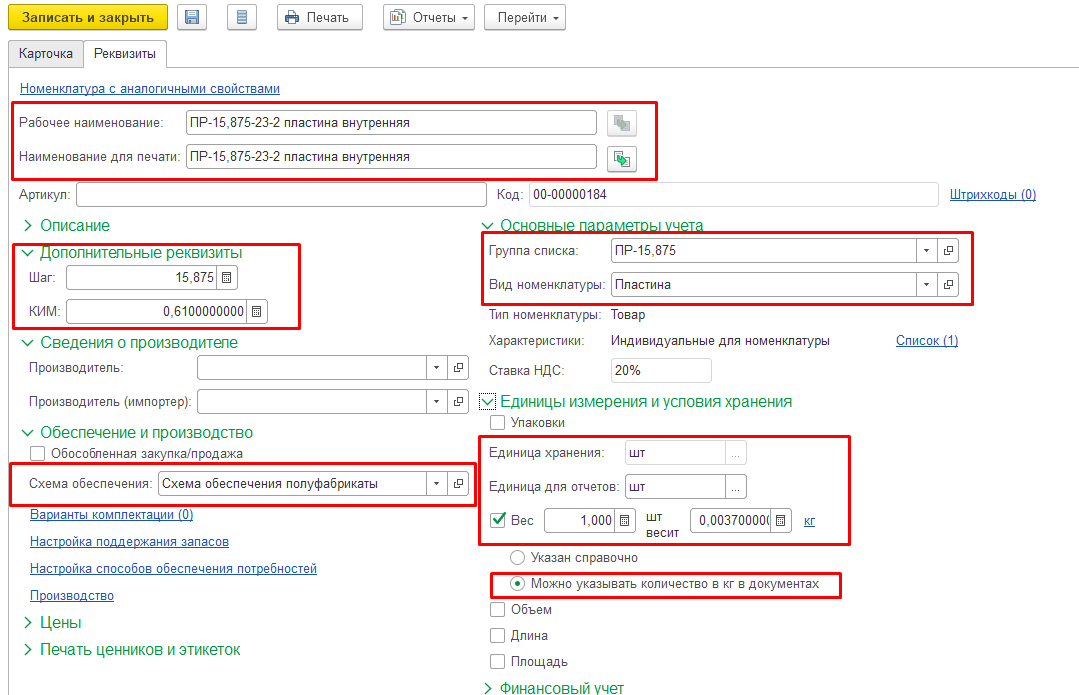
Task: Click the Печать button
Action: (320, 17)
